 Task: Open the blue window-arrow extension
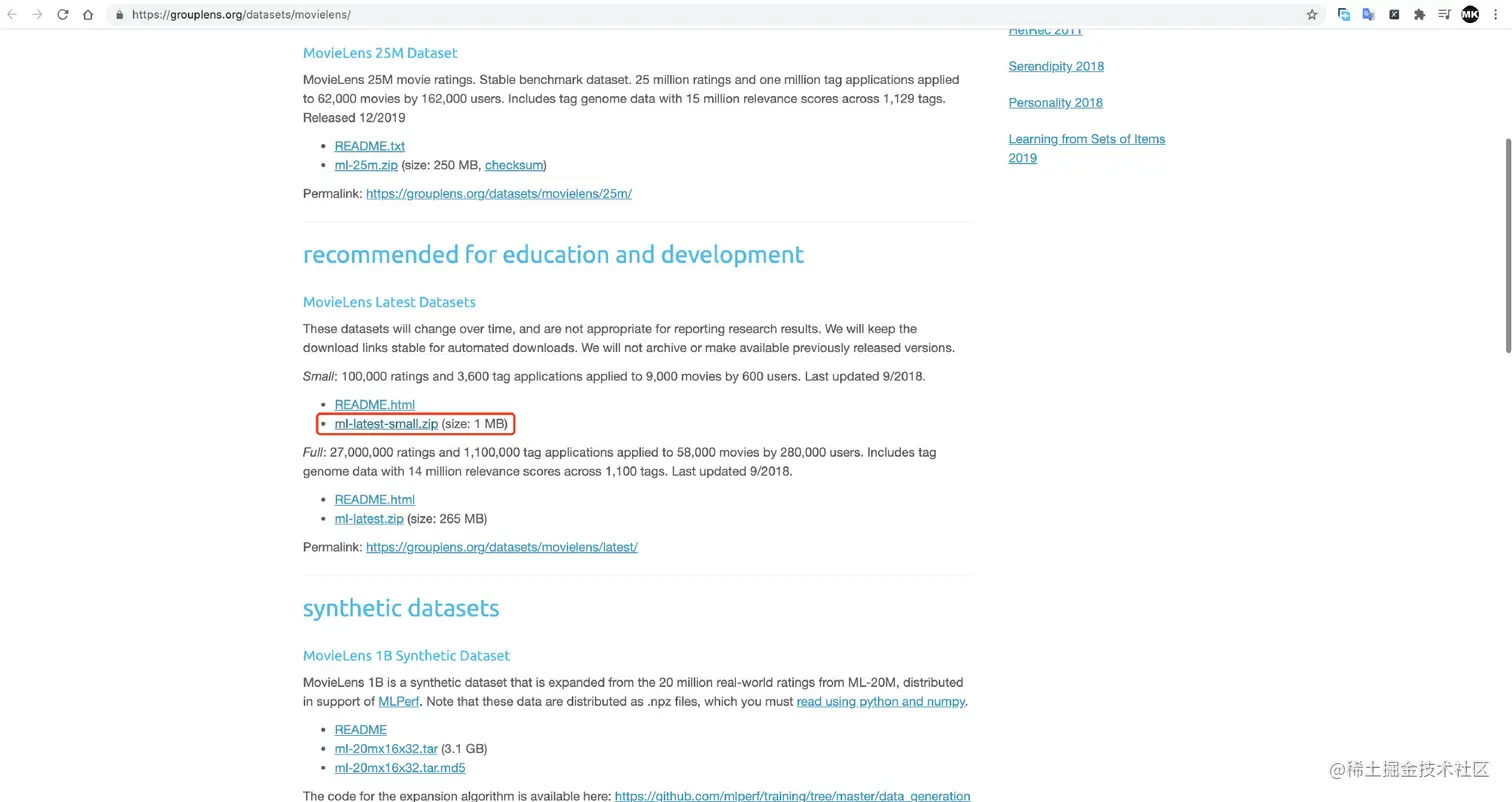[x=1344, y=15]
